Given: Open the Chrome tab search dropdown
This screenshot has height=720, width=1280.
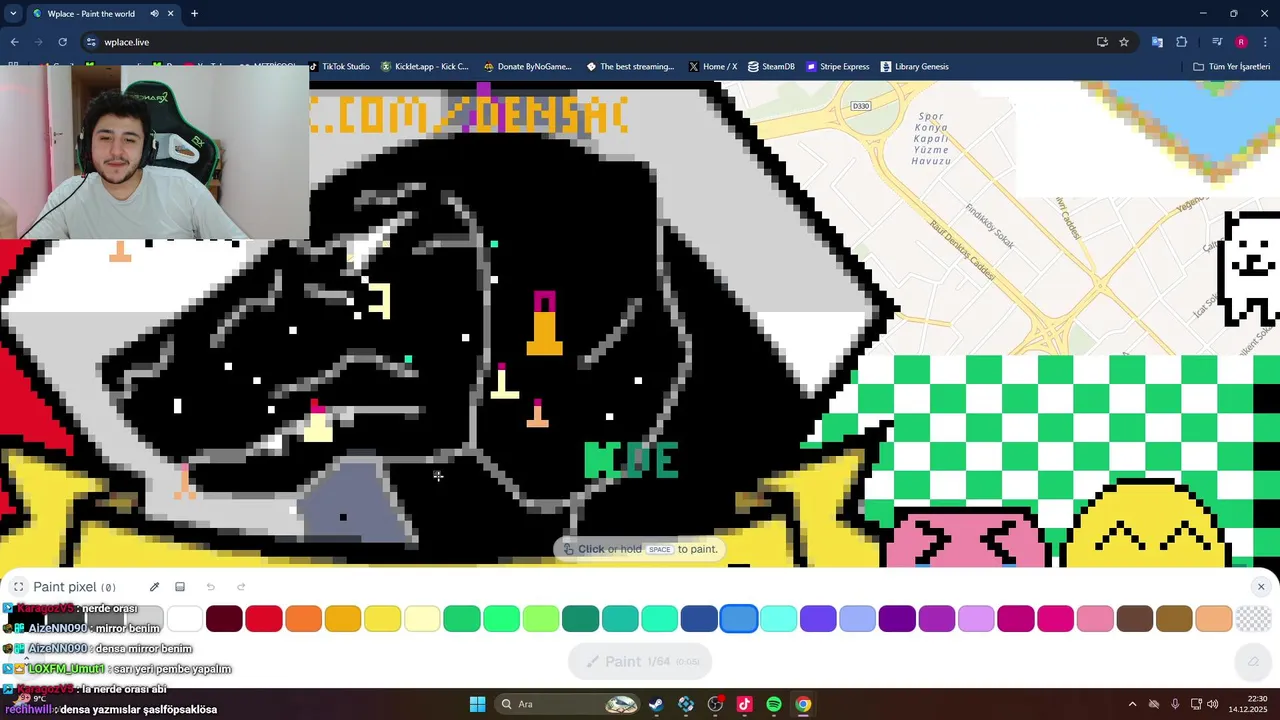Looking at the screenshot, I should tap(13, 13).
